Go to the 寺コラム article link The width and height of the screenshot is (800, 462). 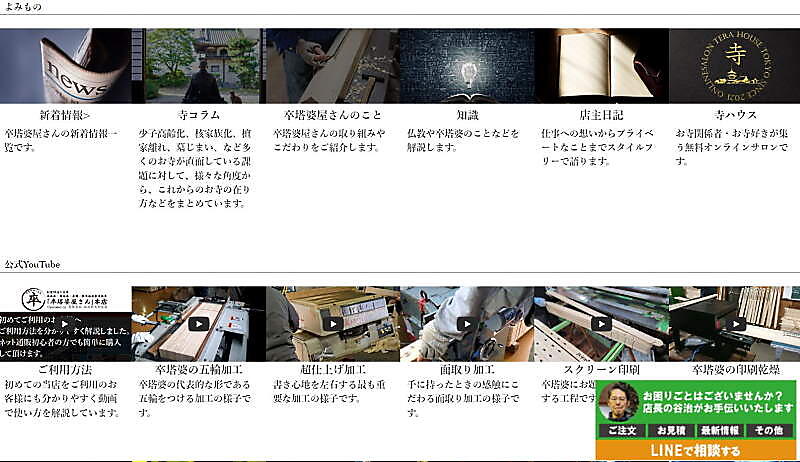[x=199, y=114]
